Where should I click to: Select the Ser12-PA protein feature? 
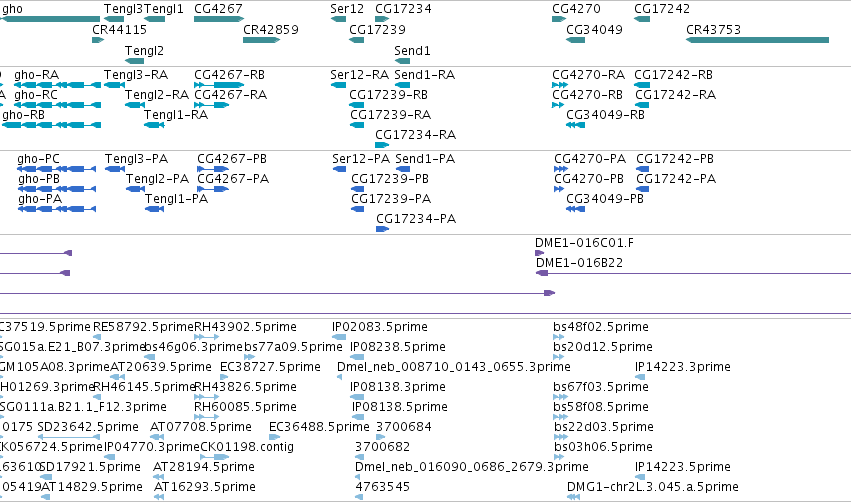339,169
